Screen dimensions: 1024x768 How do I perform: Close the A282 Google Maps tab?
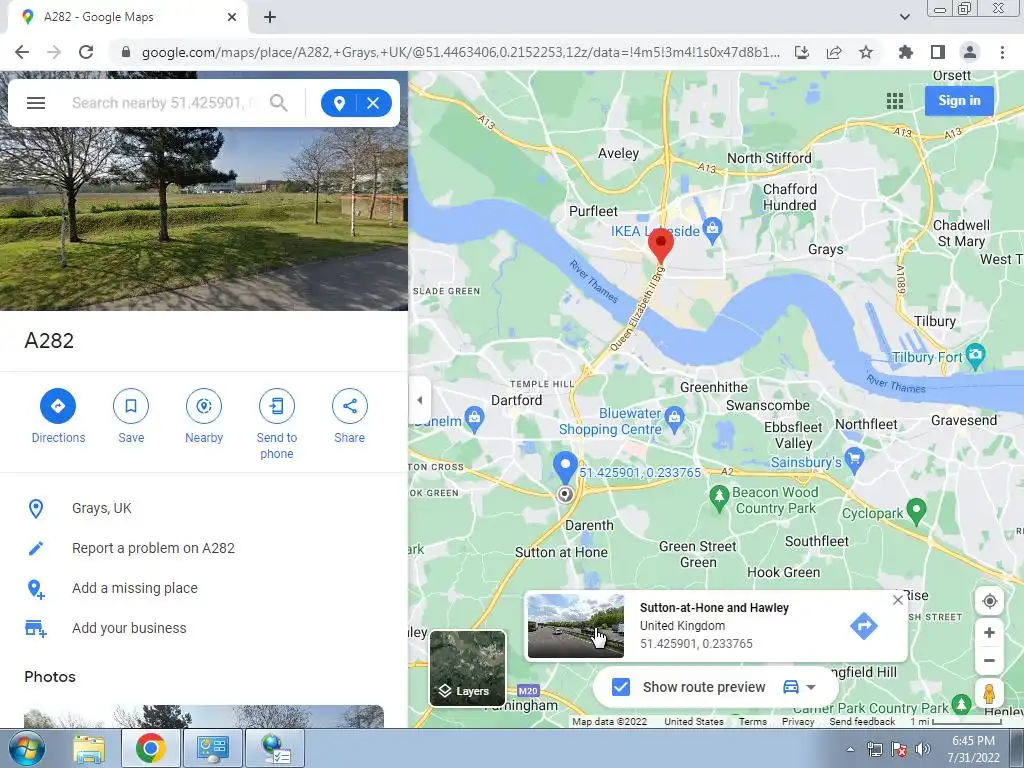coord(232,18)
